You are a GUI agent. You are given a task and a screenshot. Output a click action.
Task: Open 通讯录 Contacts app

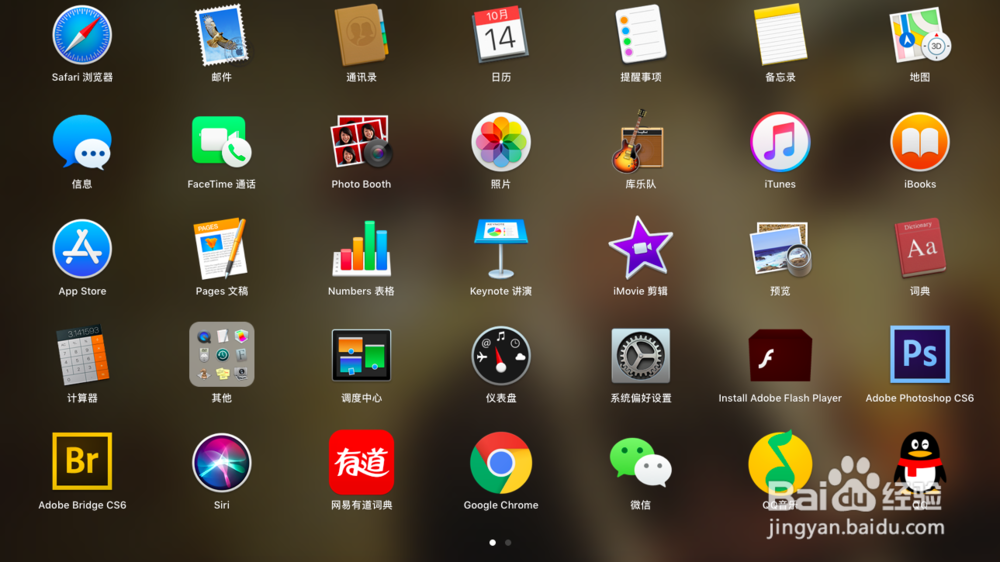coord(362,35)
